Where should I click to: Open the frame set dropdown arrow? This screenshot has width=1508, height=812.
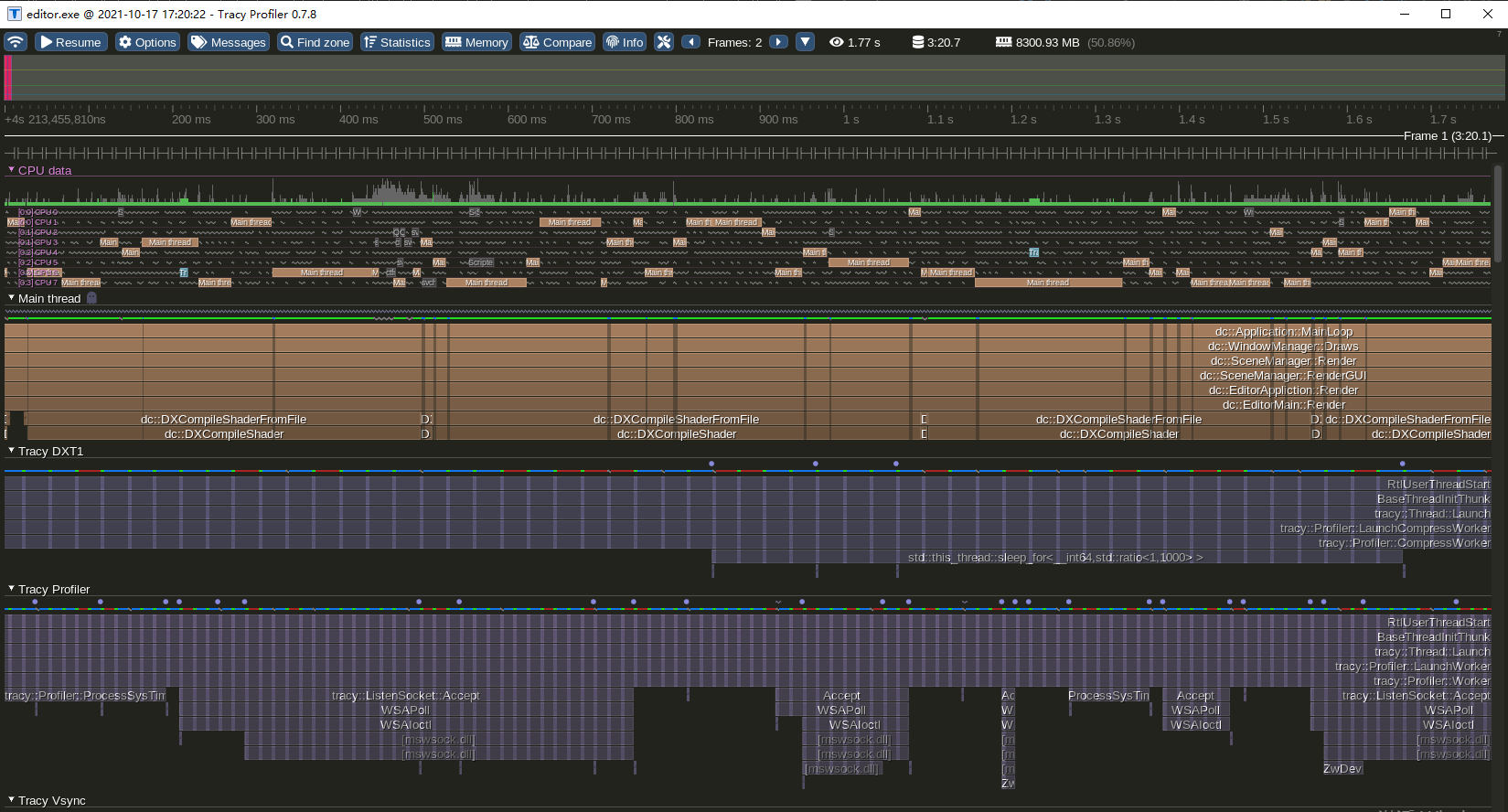pos(805,42)
